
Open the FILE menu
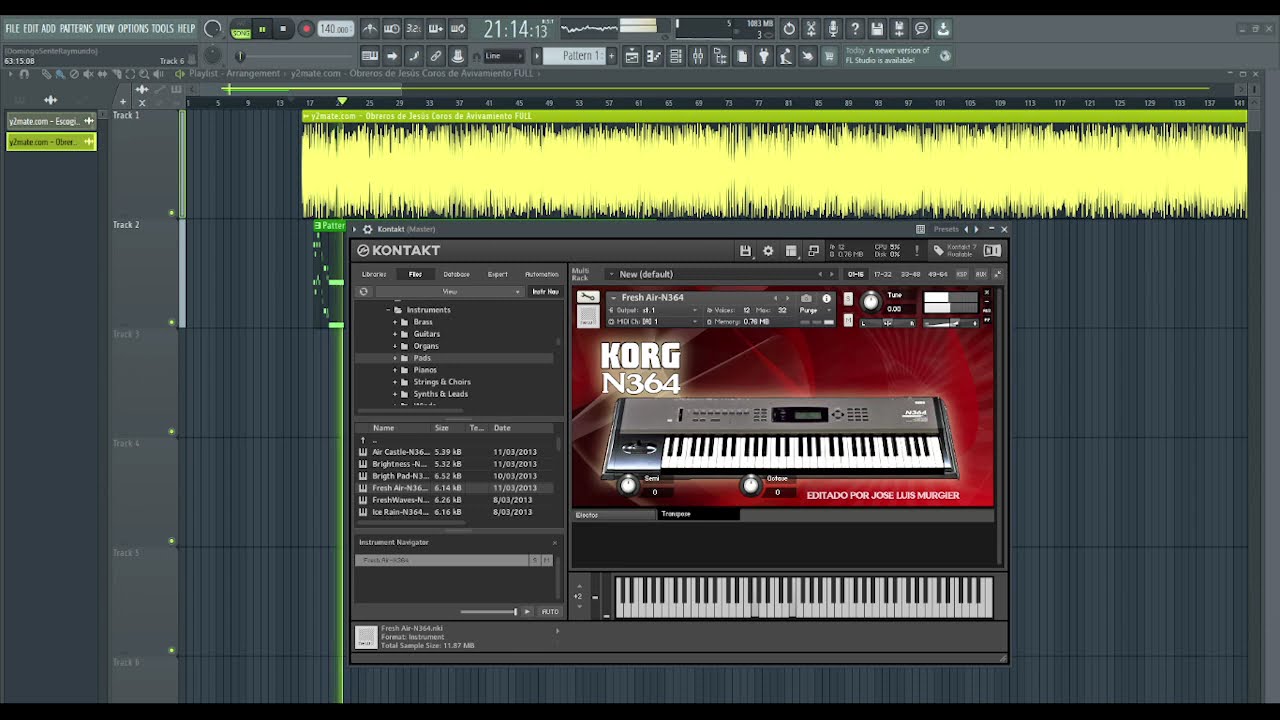pos(12,29)
